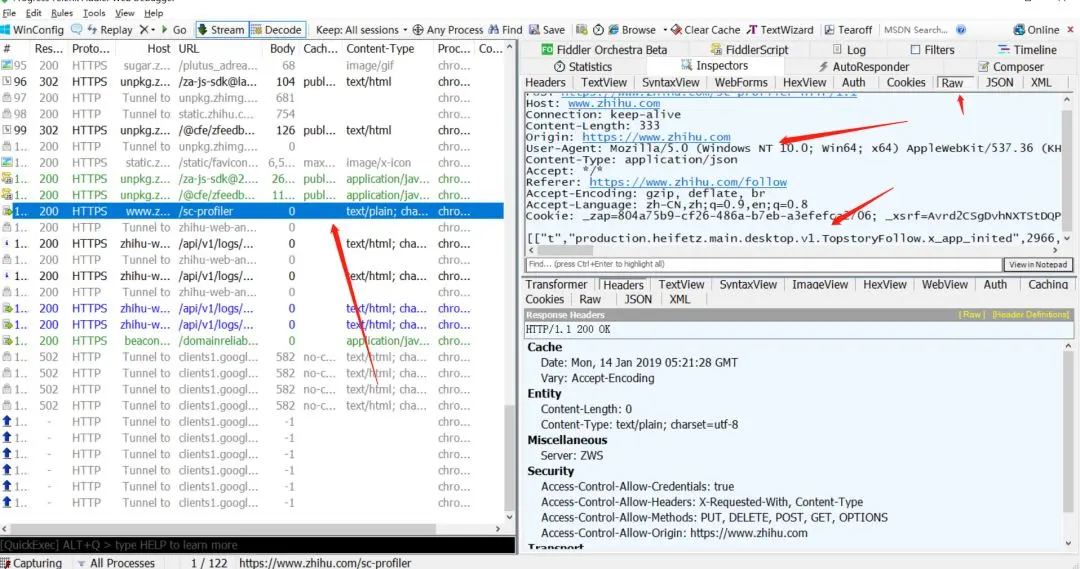Select response Caching tab
The width and height of the screenshot is (1080, 569).
pyautogui.click(x=1048, y=284)
